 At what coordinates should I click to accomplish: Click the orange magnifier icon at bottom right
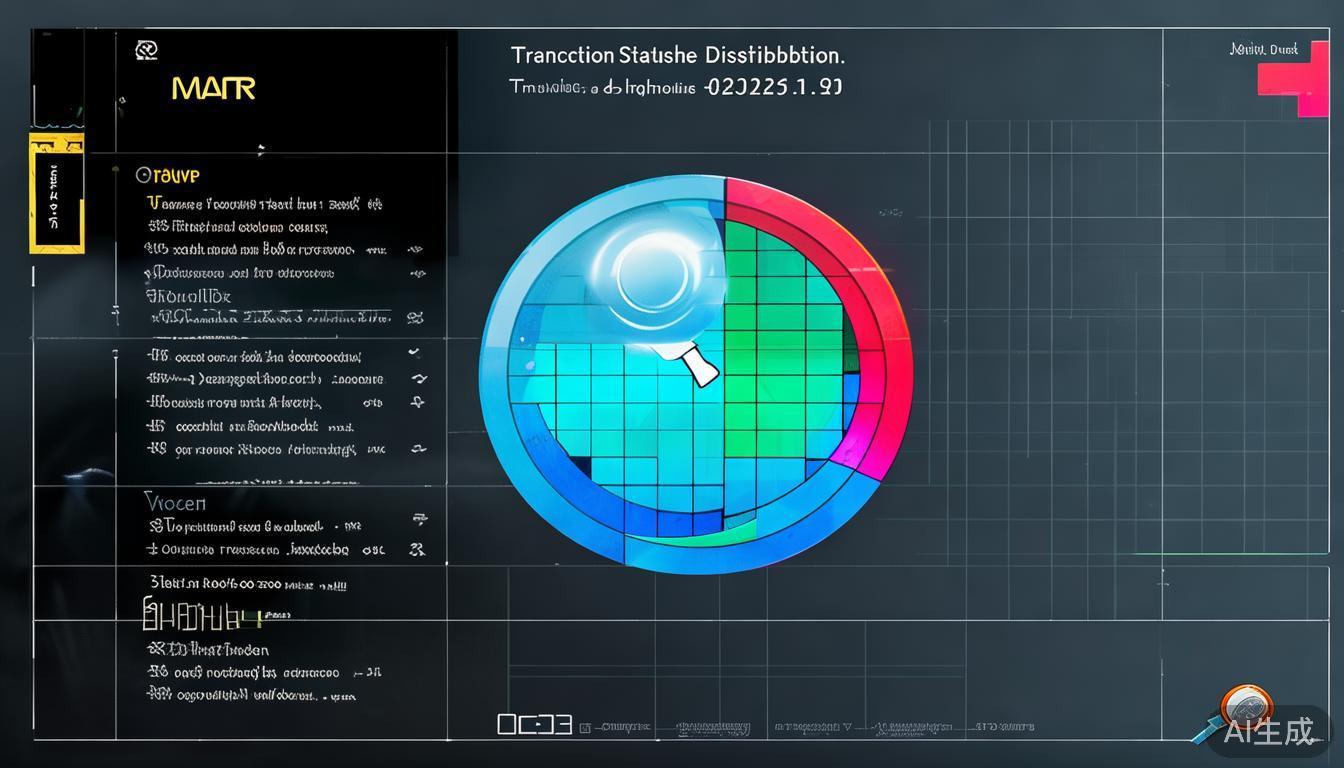1241,706
